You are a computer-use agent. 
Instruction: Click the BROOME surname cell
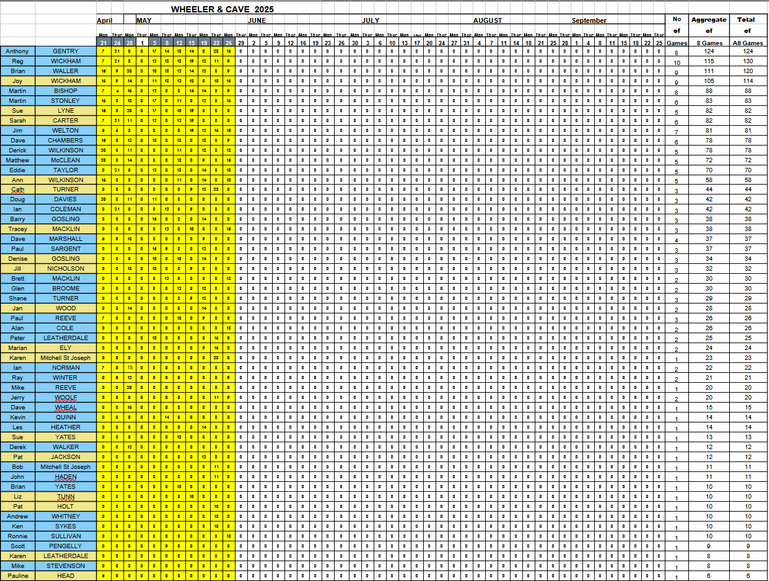[66, 288]
